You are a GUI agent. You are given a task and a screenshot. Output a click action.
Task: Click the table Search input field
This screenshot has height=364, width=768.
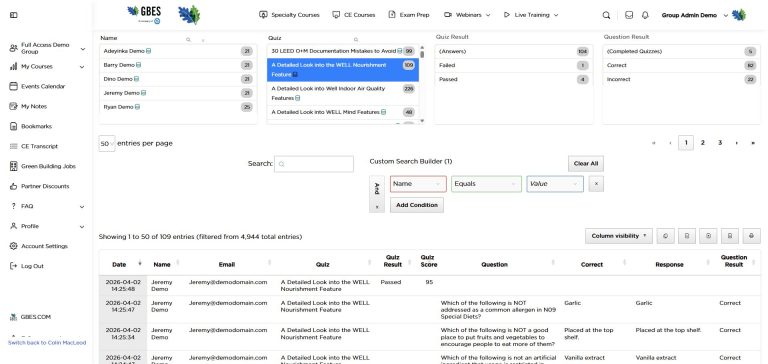coord(314,164)
